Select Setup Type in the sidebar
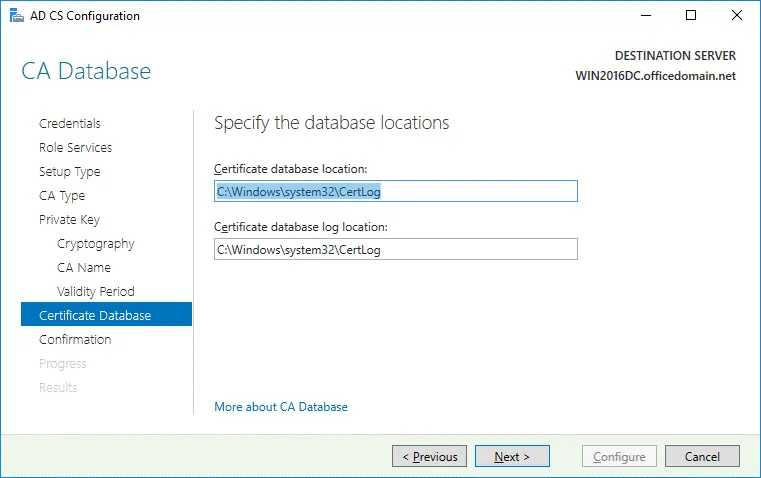This screenshot has height=478, width=761. coord(70,172)
